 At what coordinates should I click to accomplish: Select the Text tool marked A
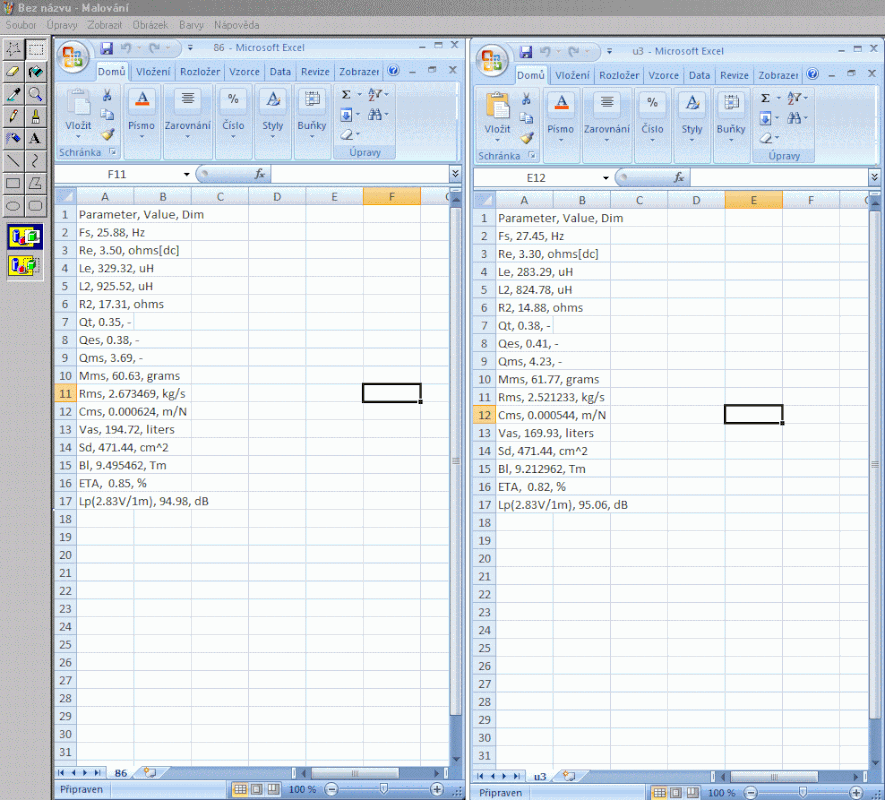tap(36, 138)
